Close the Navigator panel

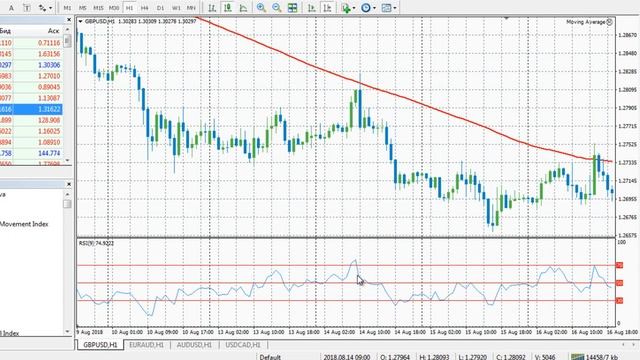[x=69, y=184]
